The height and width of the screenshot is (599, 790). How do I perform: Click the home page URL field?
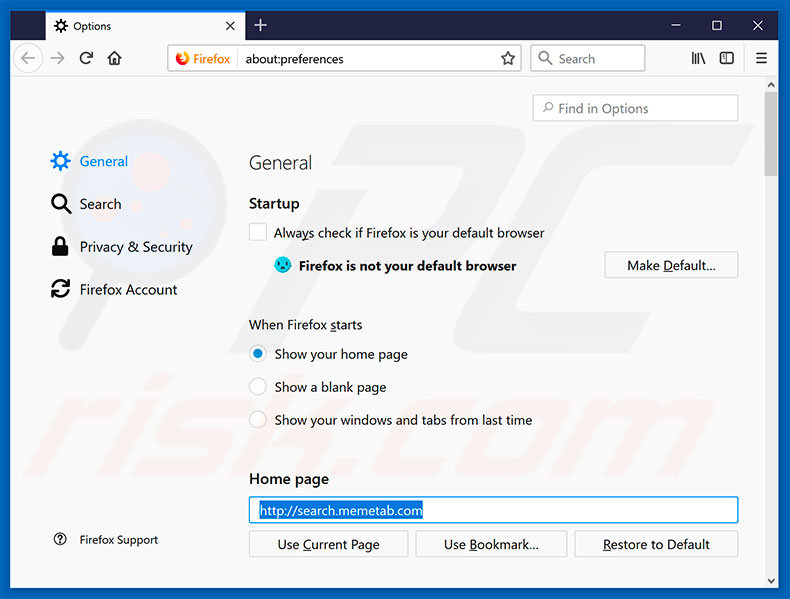[494, 510]
